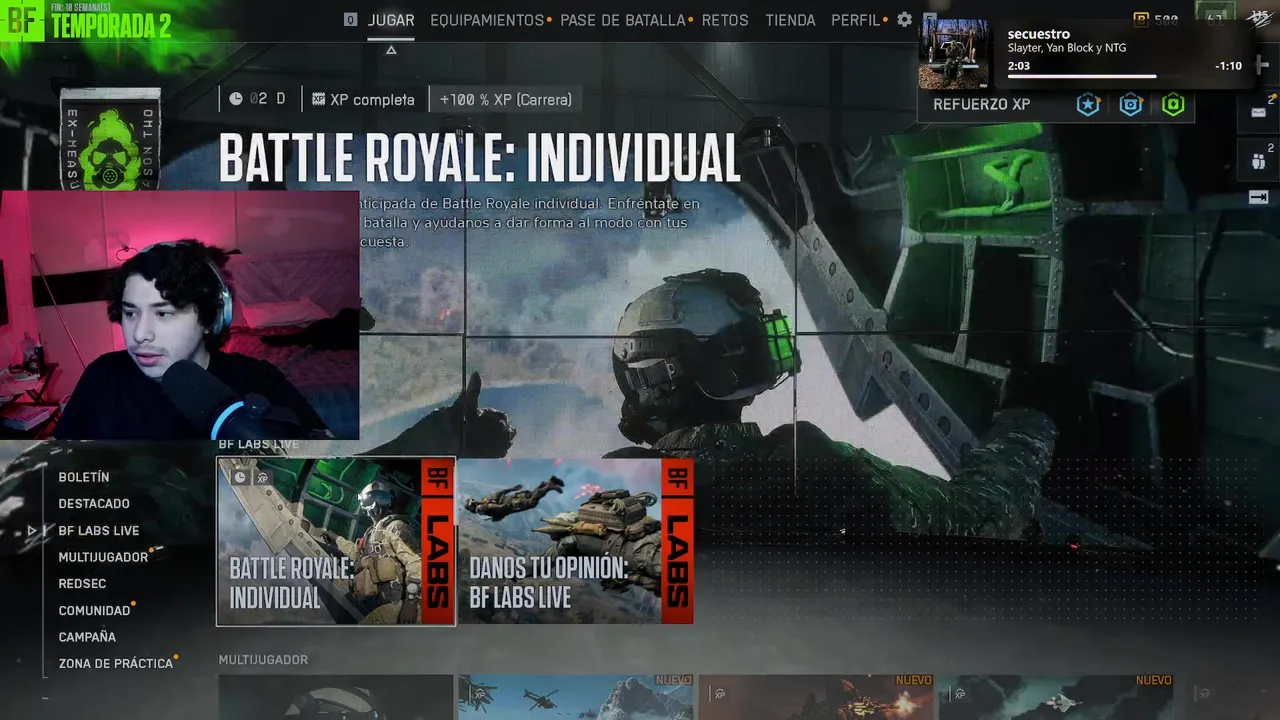Click the song title secuestro
The height and width of the screenshot is (720, 1280).
(1039, 34)
